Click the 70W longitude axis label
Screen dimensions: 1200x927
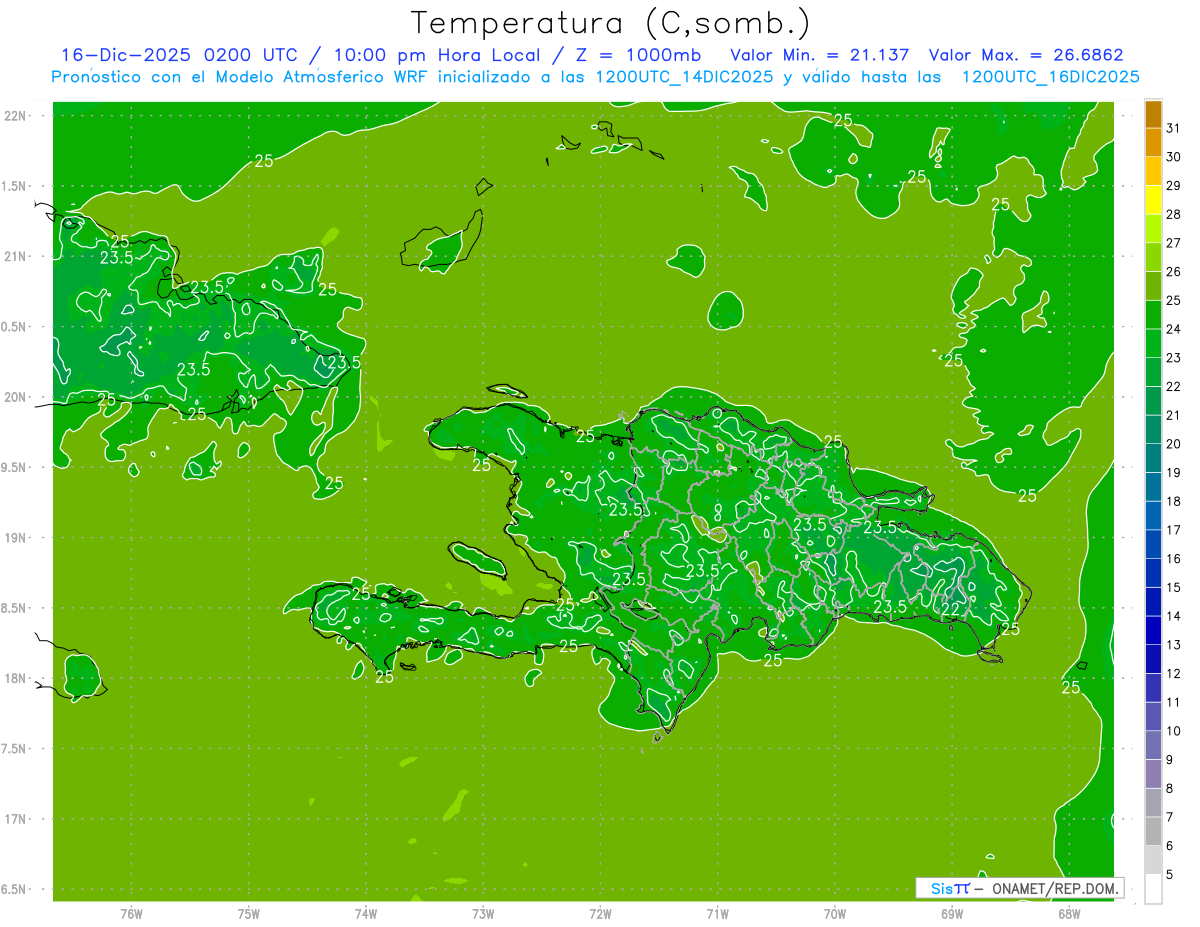click(x=835, y=913)
